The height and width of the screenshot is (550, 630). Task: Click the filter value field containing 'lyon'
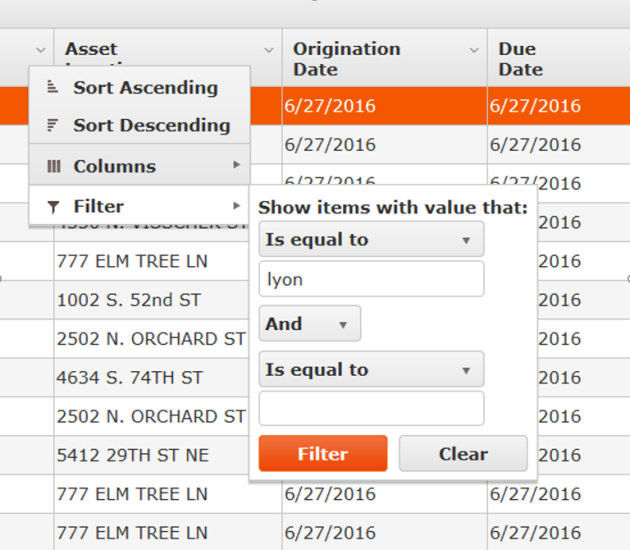pyautogui.click(x=370, y=280)
